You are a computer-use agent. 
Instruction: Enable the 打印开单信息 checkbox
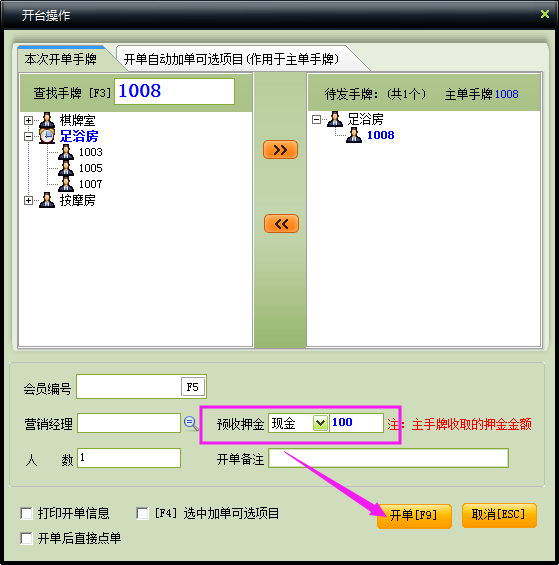pos(26,513)
